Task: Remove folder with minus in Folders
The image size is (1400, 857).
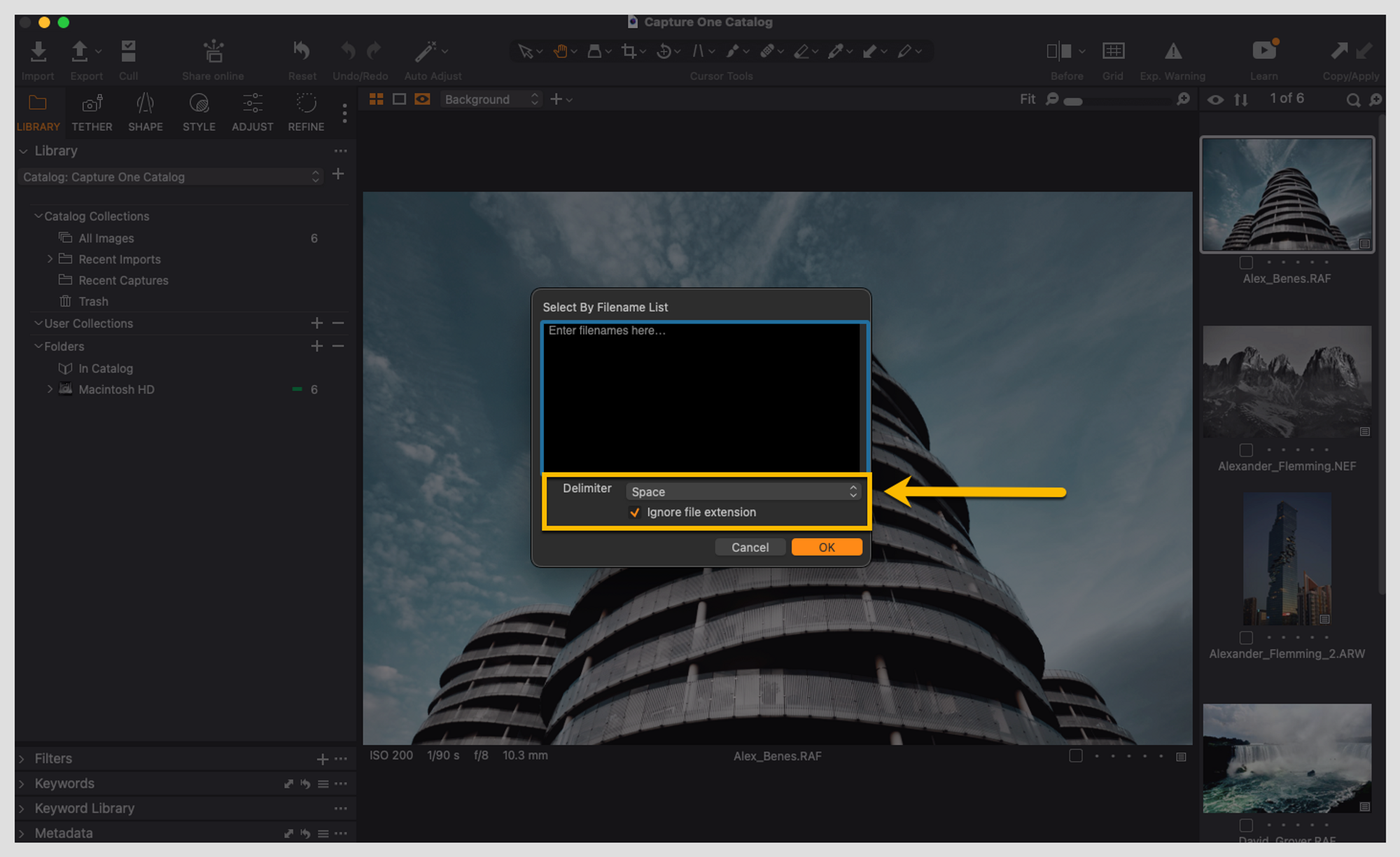Action: coord(338,347)
